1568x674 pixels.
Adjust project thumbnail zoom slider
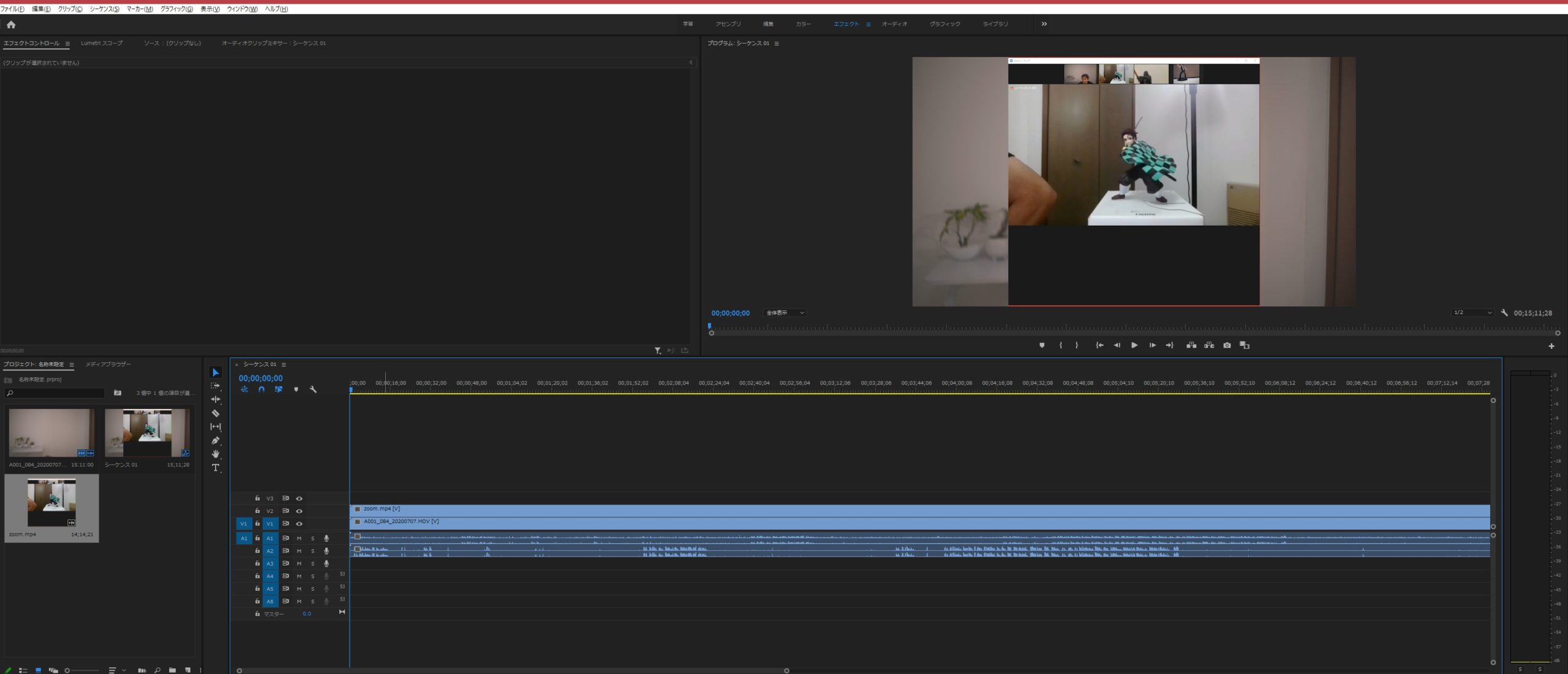click(82, 670)
